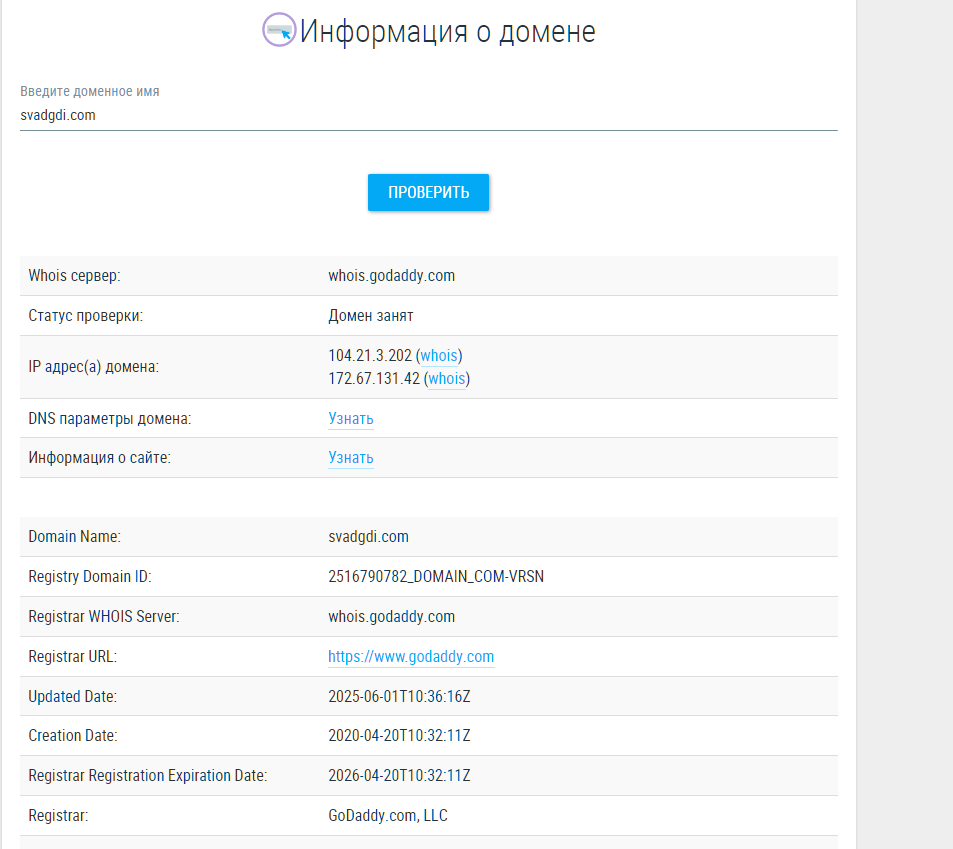Click the Domain Name svadgdi.com value
The width and height of the screenshot is (953, 849).
[368, 536]
